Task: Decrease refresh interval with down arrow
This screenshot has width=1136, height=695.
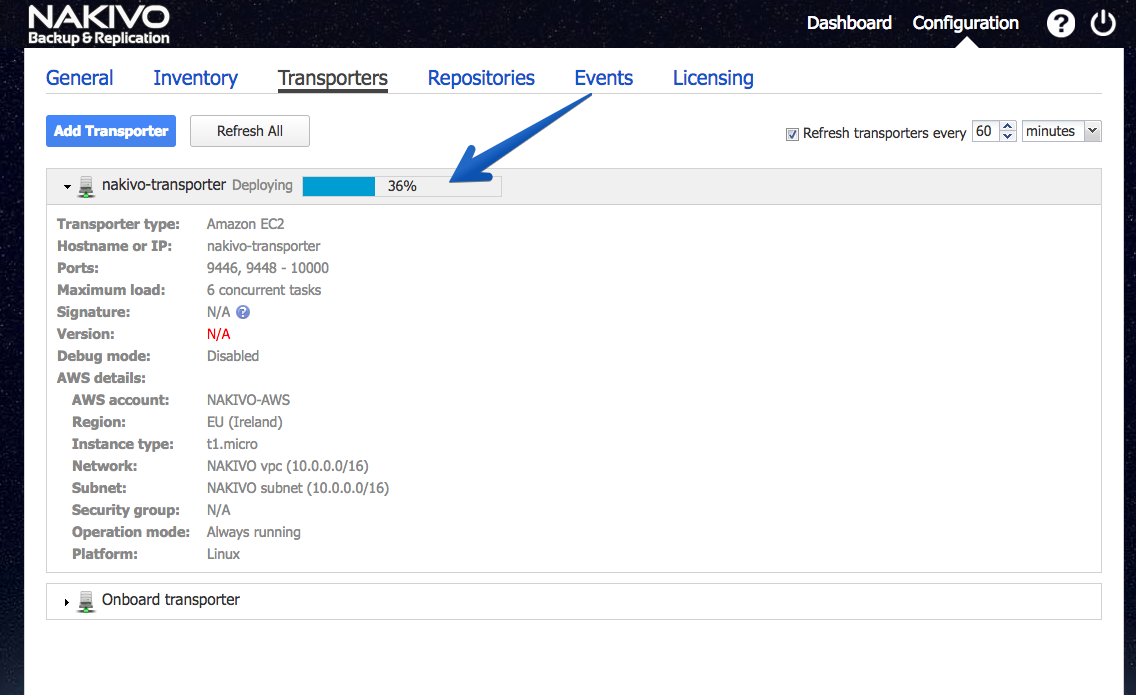Action: click(x=1008, y=136)
